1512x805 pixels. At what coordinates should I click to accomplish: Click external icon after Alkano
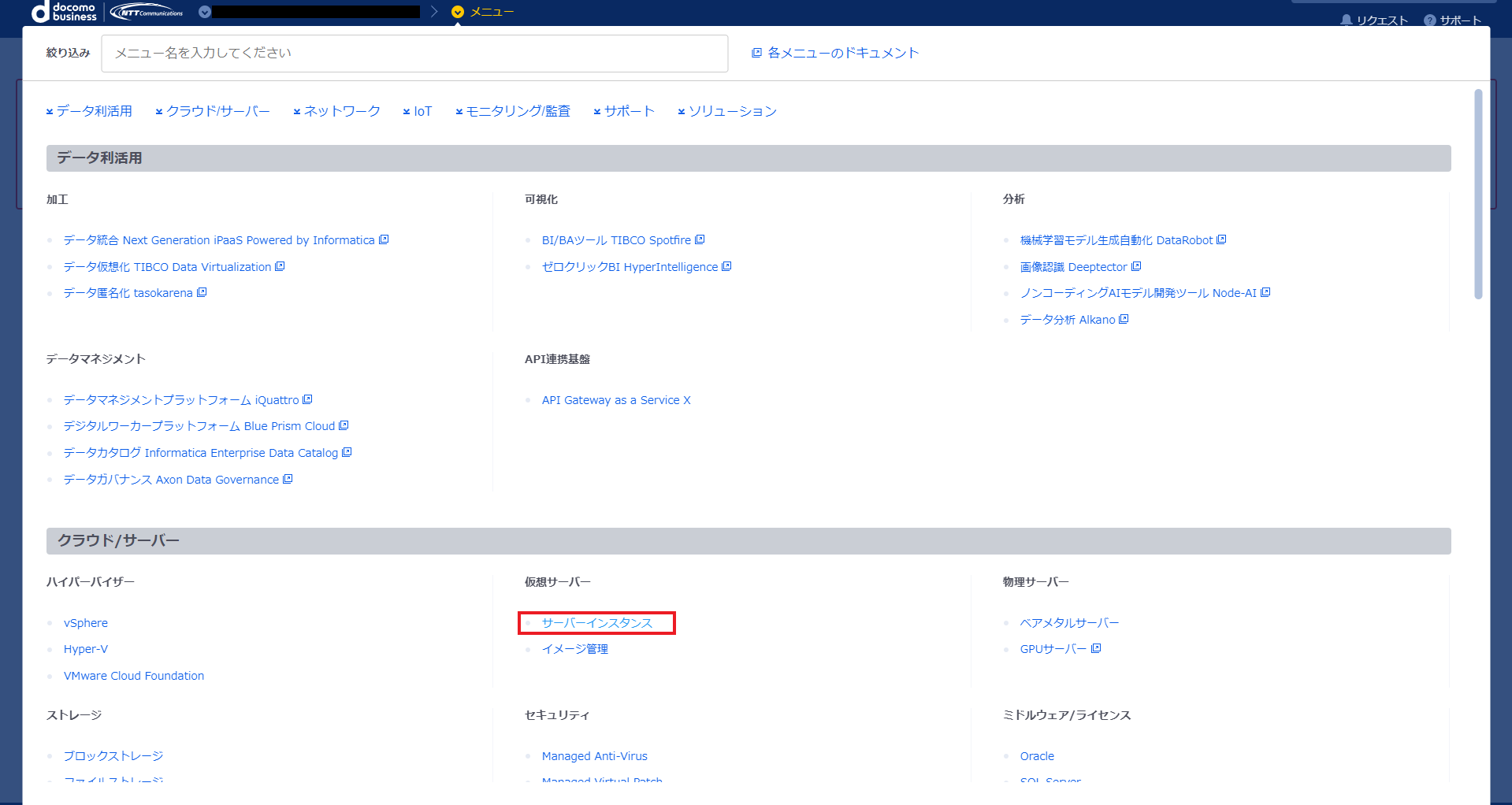(1124, 319)
